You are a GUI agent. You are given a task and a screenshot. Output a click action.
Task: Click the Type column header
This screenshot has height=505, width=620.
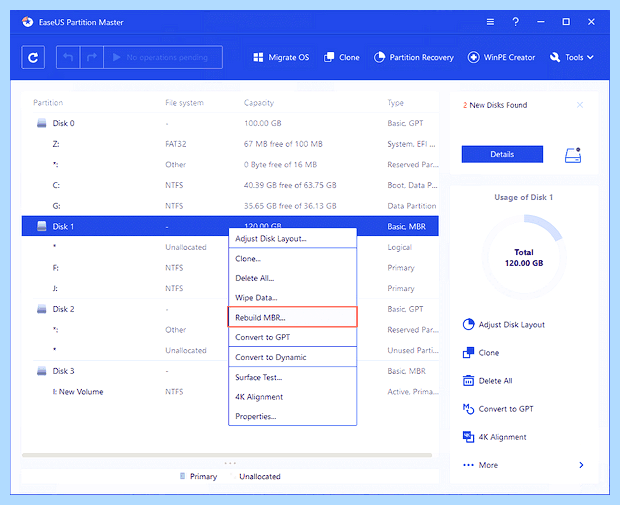pos(395,103)
